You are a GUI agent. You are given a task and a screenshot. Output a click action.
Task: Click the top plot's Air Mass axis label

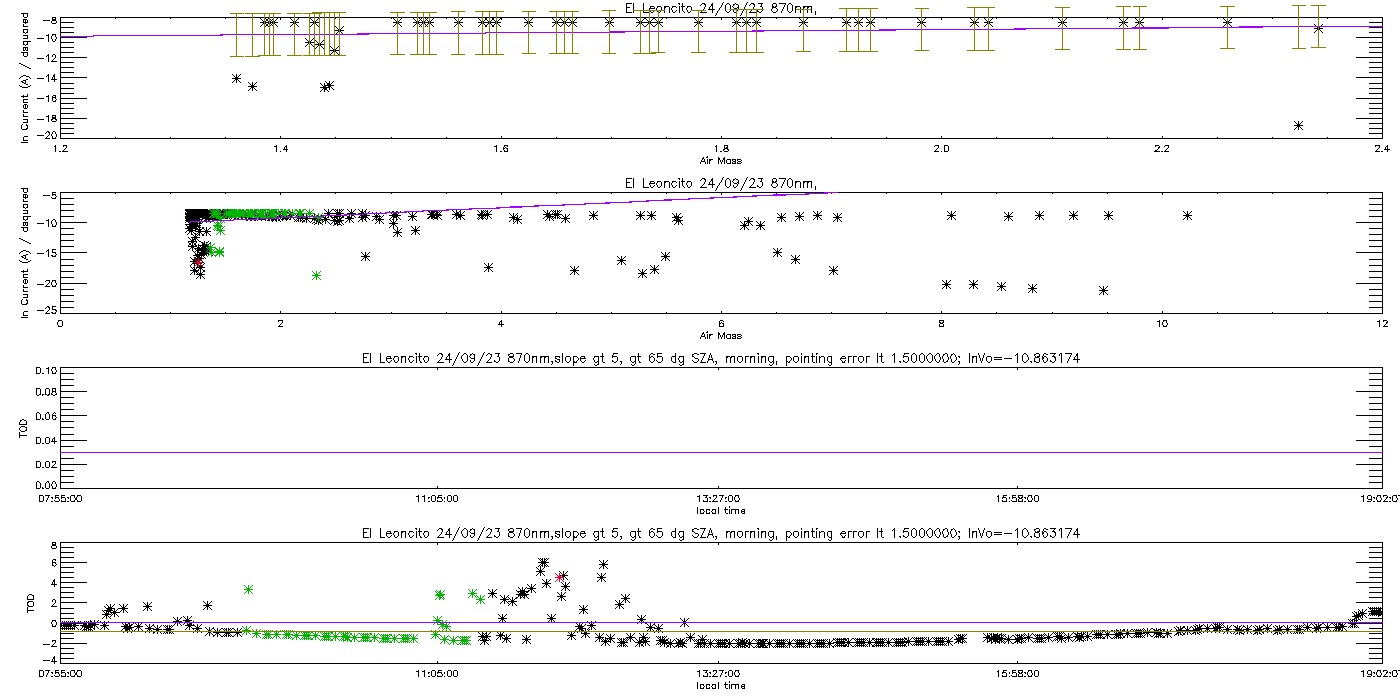[x=720, y=160]
